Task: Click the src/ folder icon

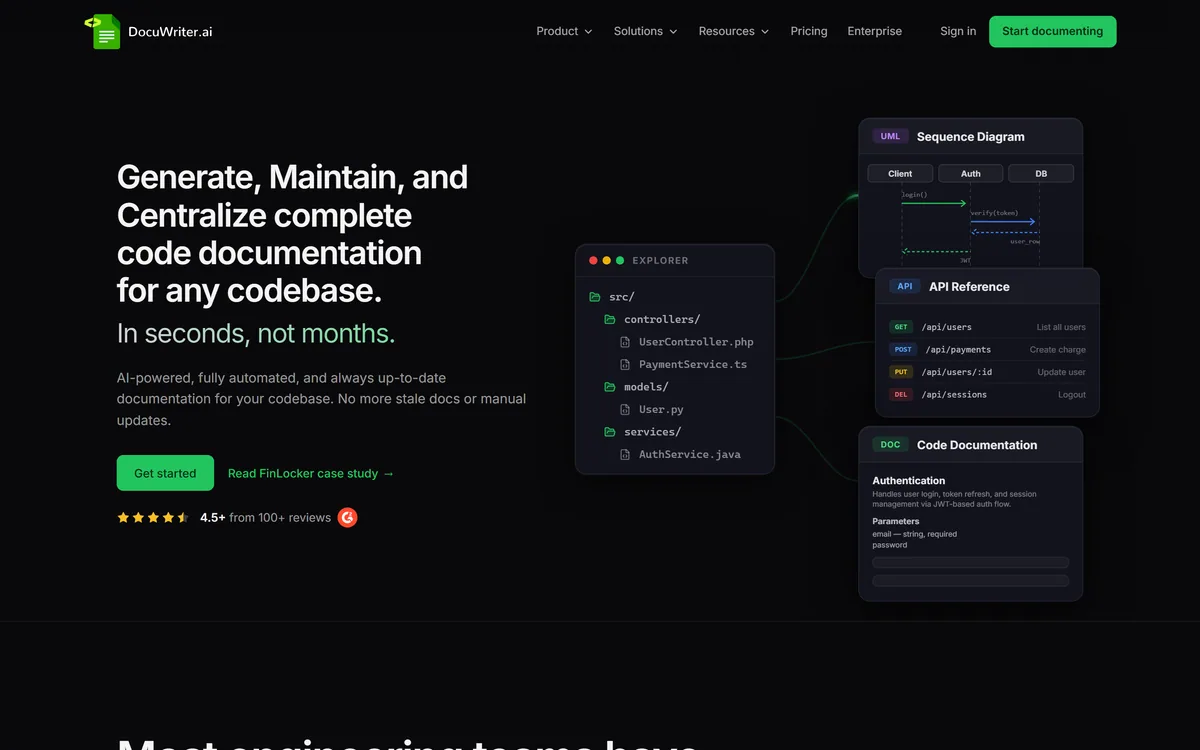Action: (595, 297)
